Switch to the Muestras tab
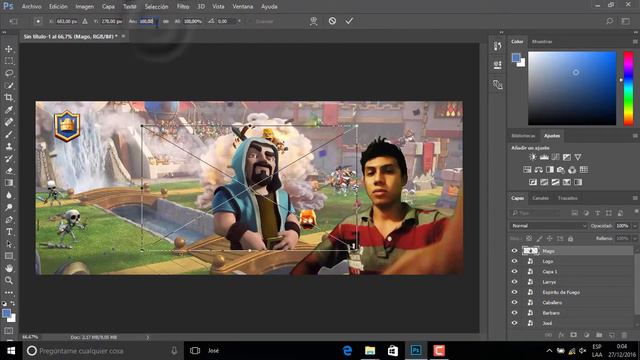This screenshot has width=640, height=360. click(x=542, y=42)
